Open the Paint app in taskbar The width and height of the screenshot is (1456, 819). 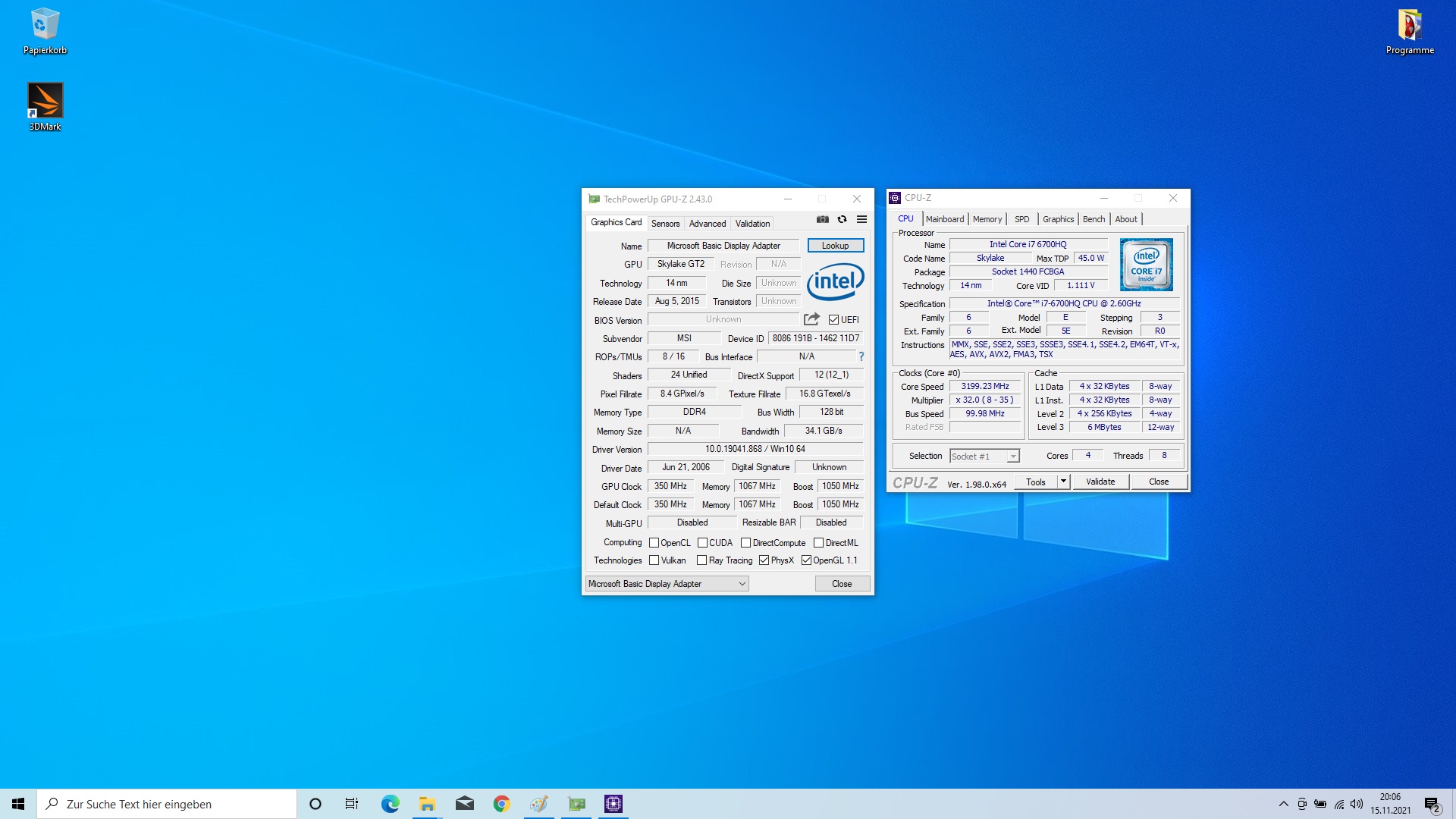(x=538, y=804)
